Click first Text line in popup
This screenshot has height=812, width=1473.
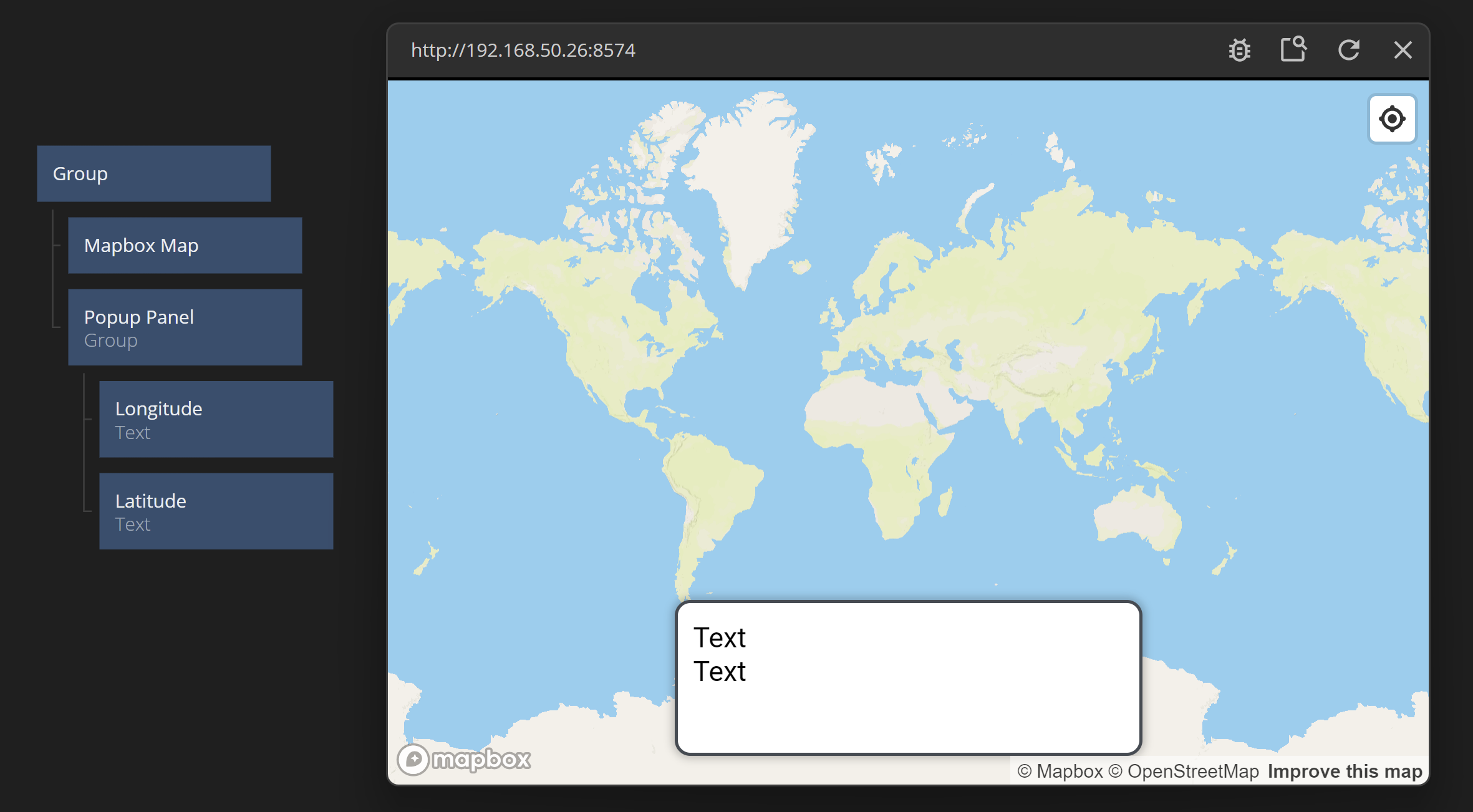pyautogui.click(x=719, y=638)
